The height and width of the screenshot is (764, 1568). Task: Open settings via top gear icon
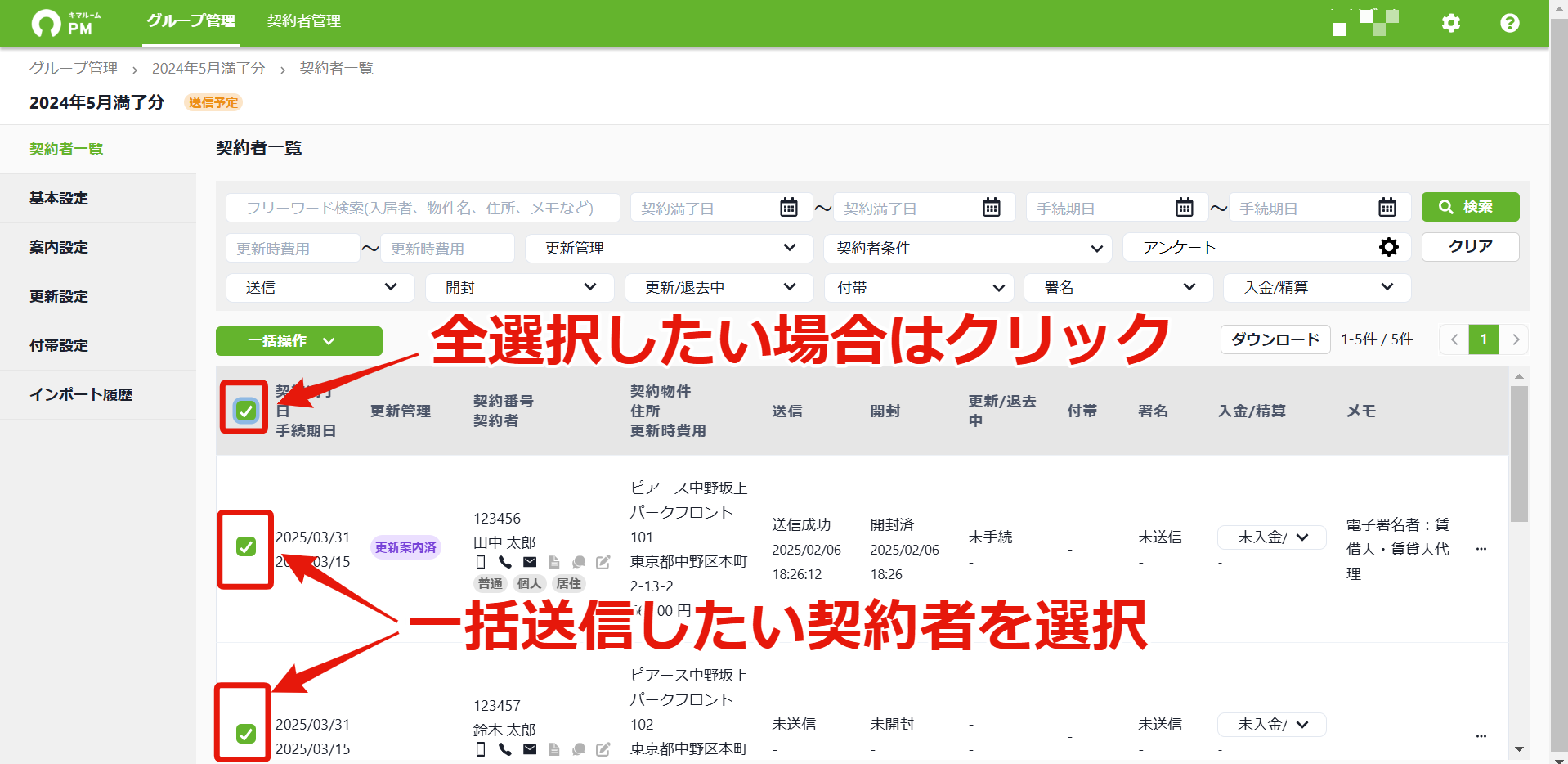1451,23
